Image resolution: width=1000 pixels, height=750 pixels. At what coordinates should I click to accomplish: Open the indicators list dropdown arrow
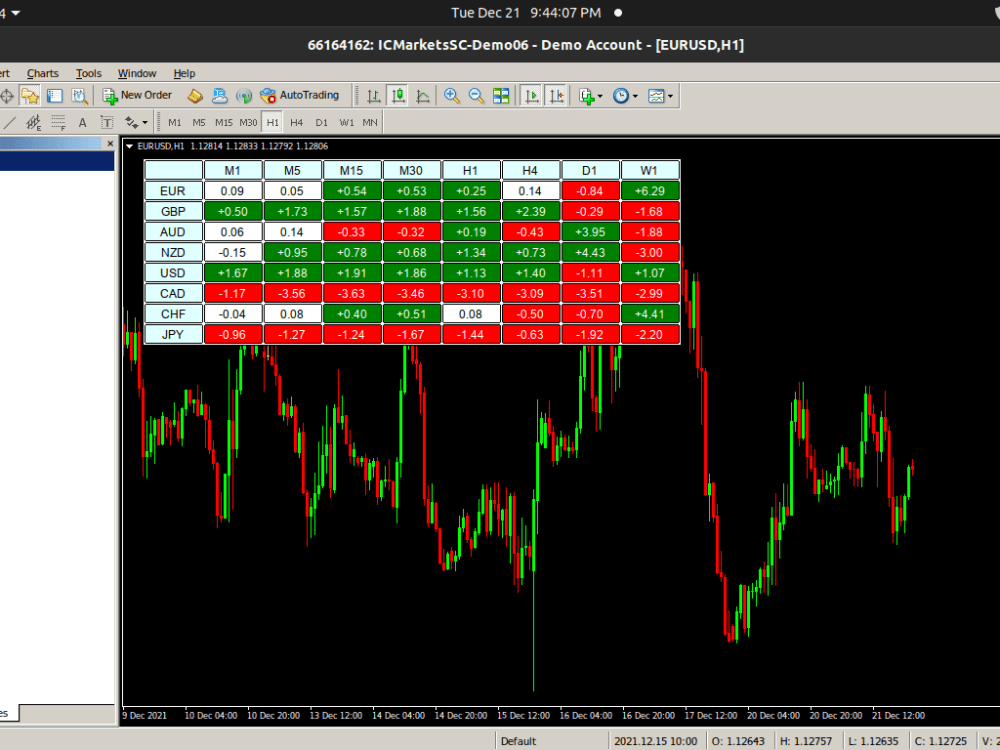point(600,97)
